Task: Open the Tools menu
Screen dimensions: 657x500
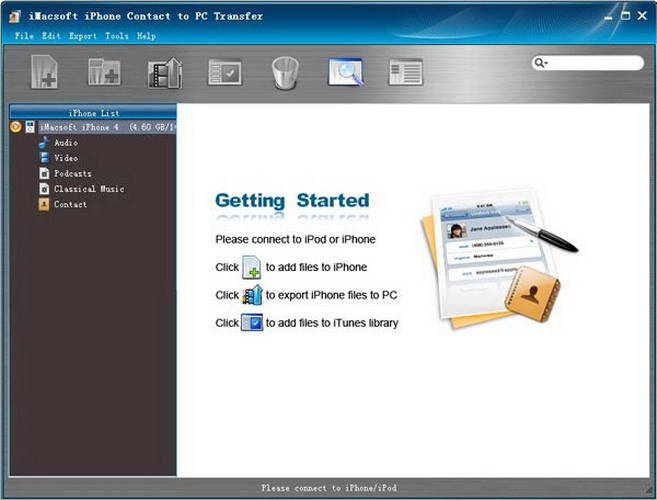Action: click(x=116, y=36)
